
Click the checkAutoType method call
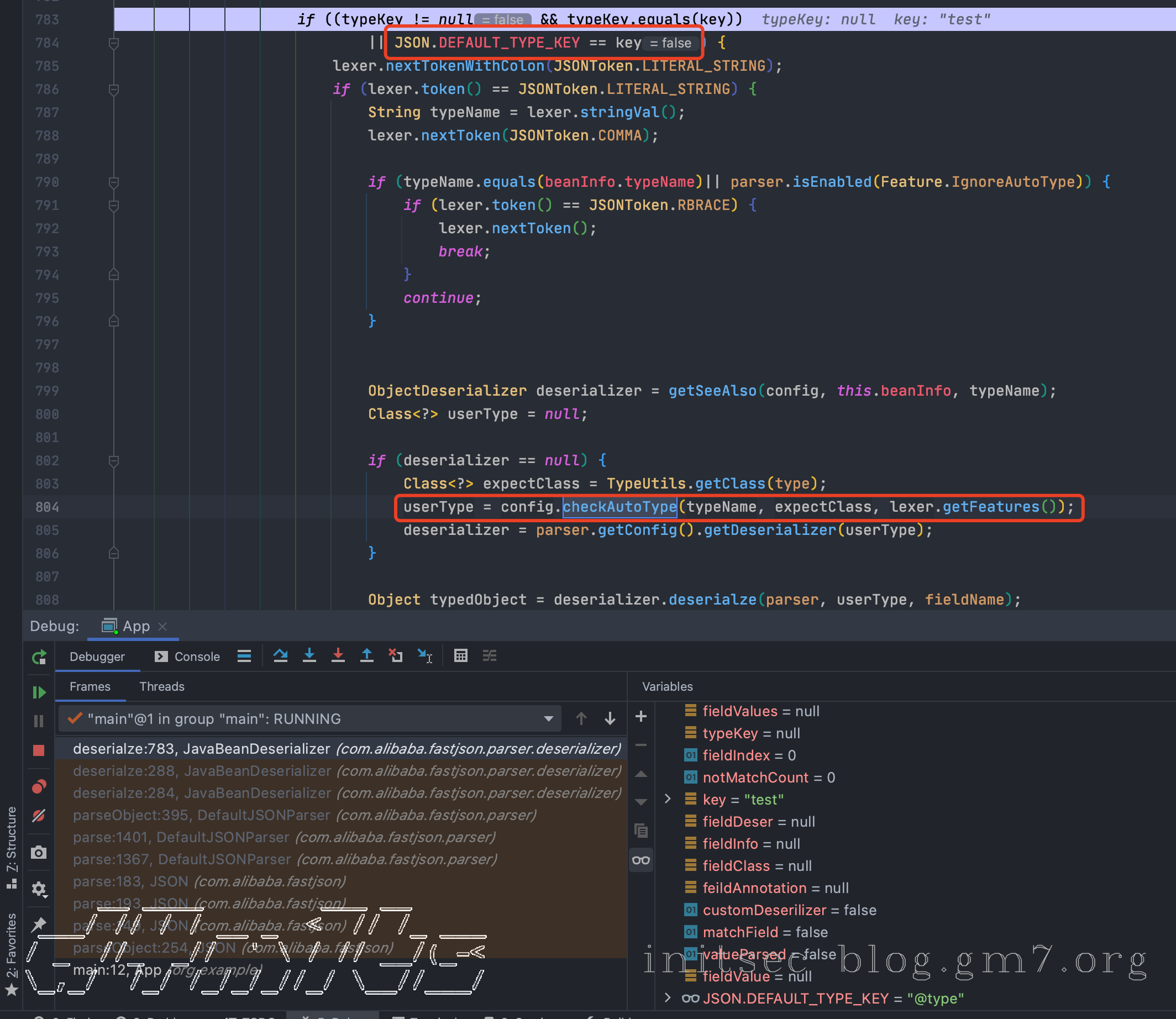pos(620,507)
